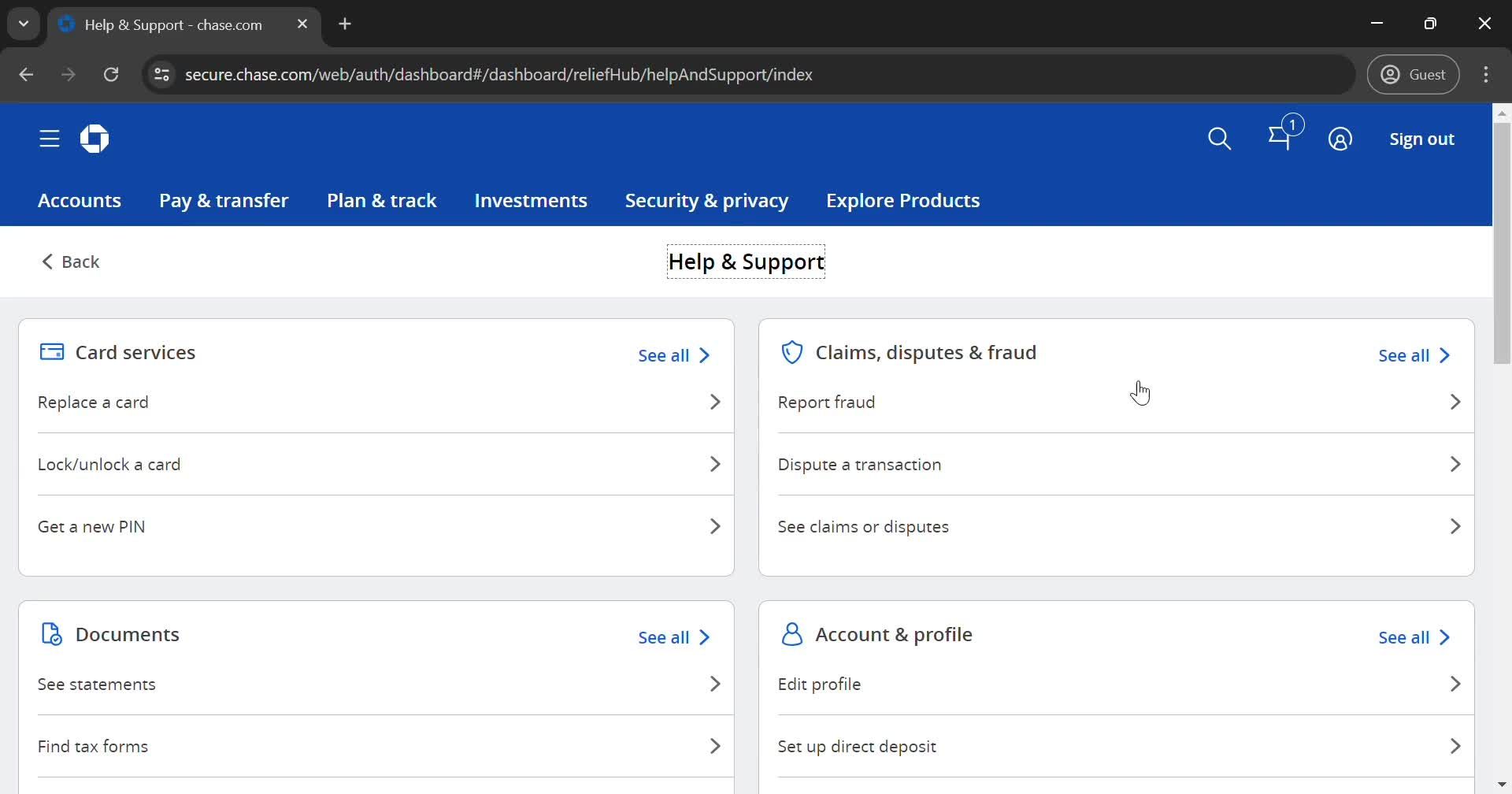Click the Sign out button
This screenshot has height=794, width=1512.
(x=1421, y=139)
